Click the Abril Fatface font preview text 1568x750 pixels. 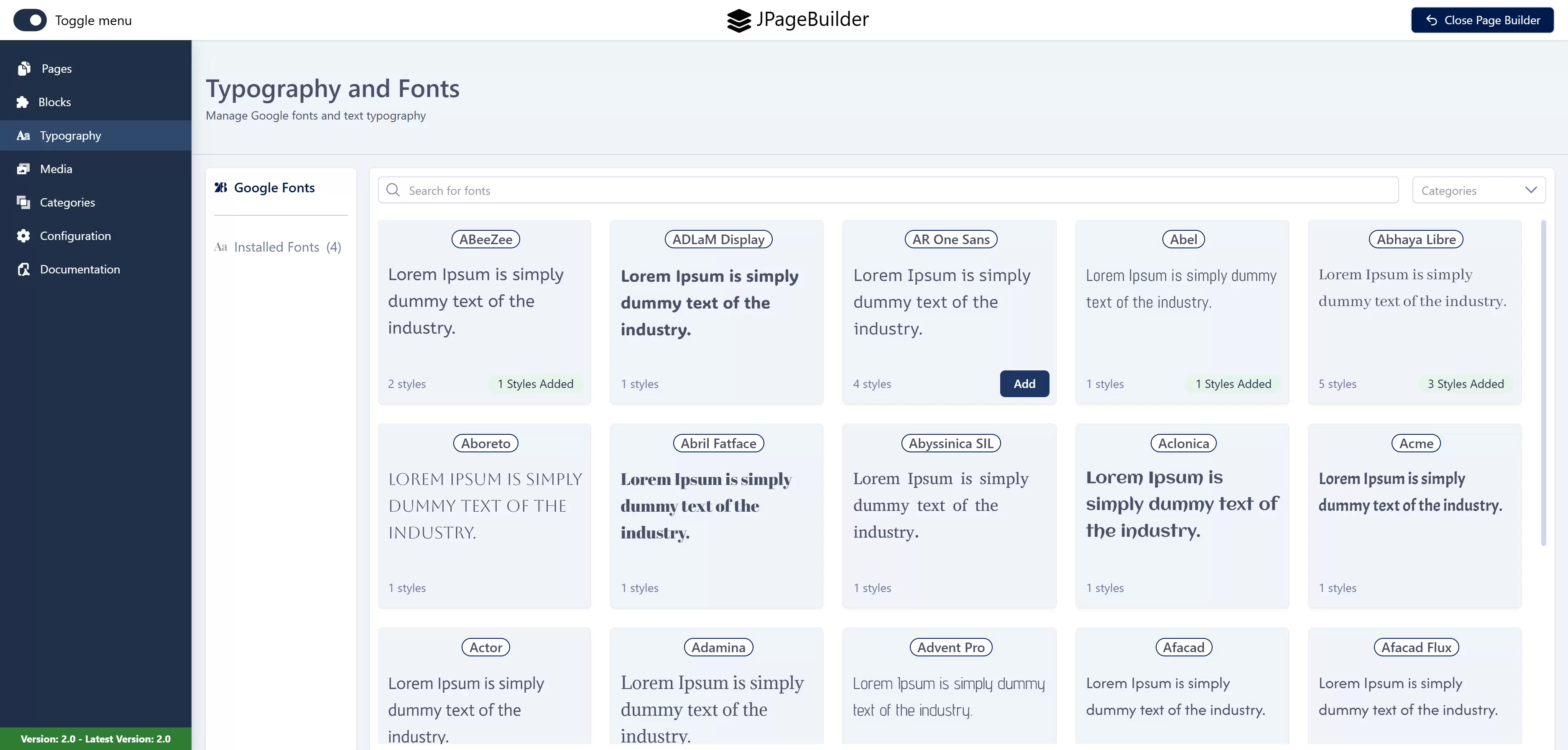pyautogui.click(x=706, y=506)
